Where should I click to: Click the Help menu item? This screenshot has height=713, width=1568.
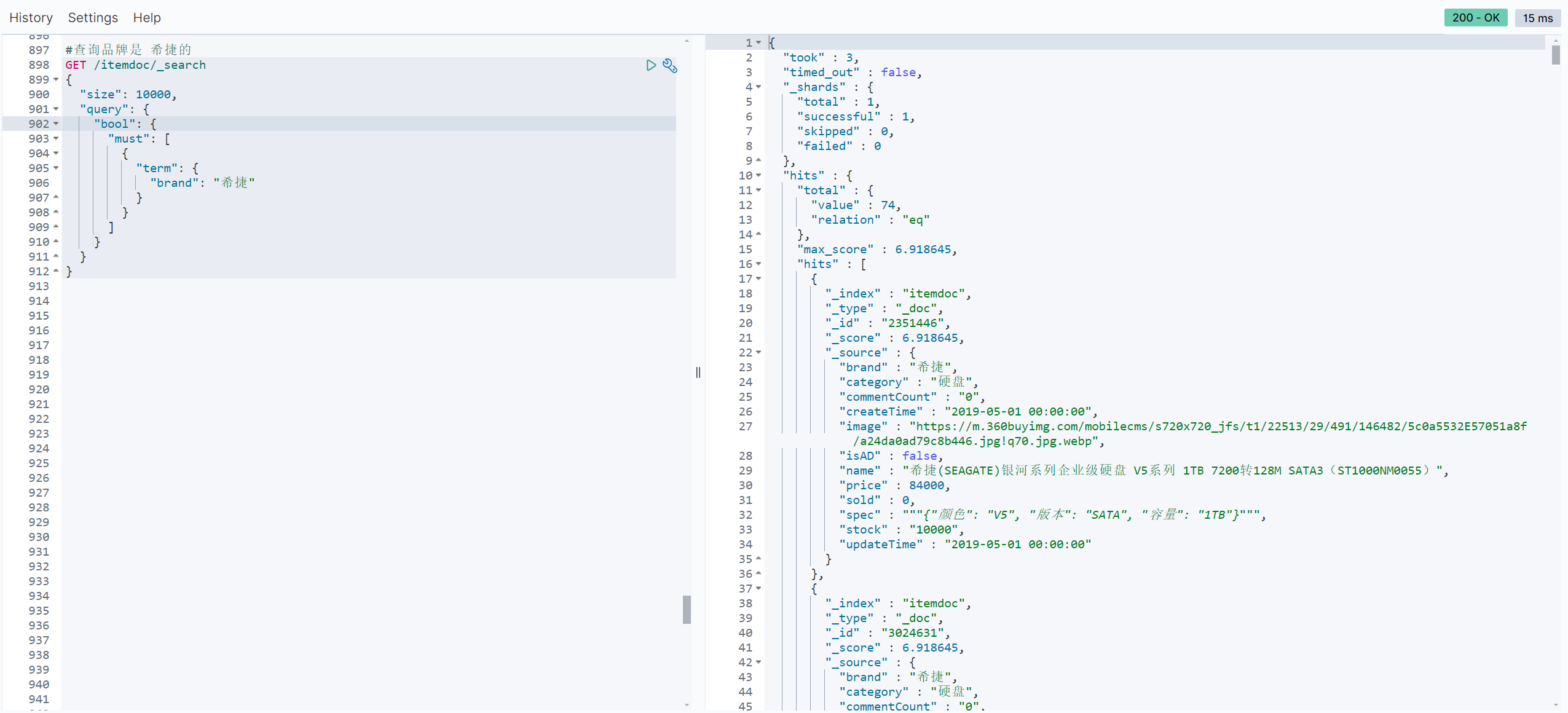(x=147, y=18)
